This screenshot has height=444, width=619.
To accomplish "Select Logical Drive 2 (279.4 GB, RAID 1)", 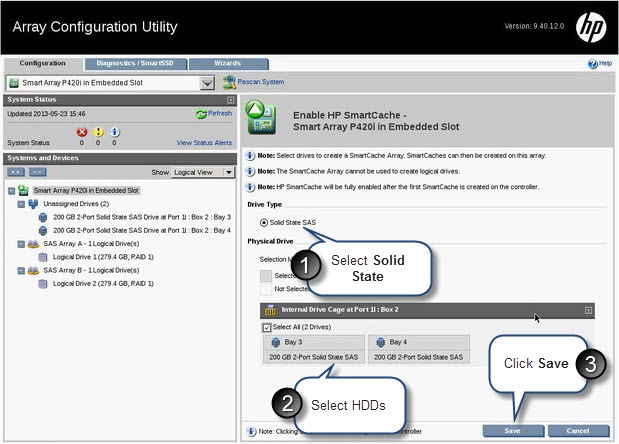I will (x=103, y=284).
